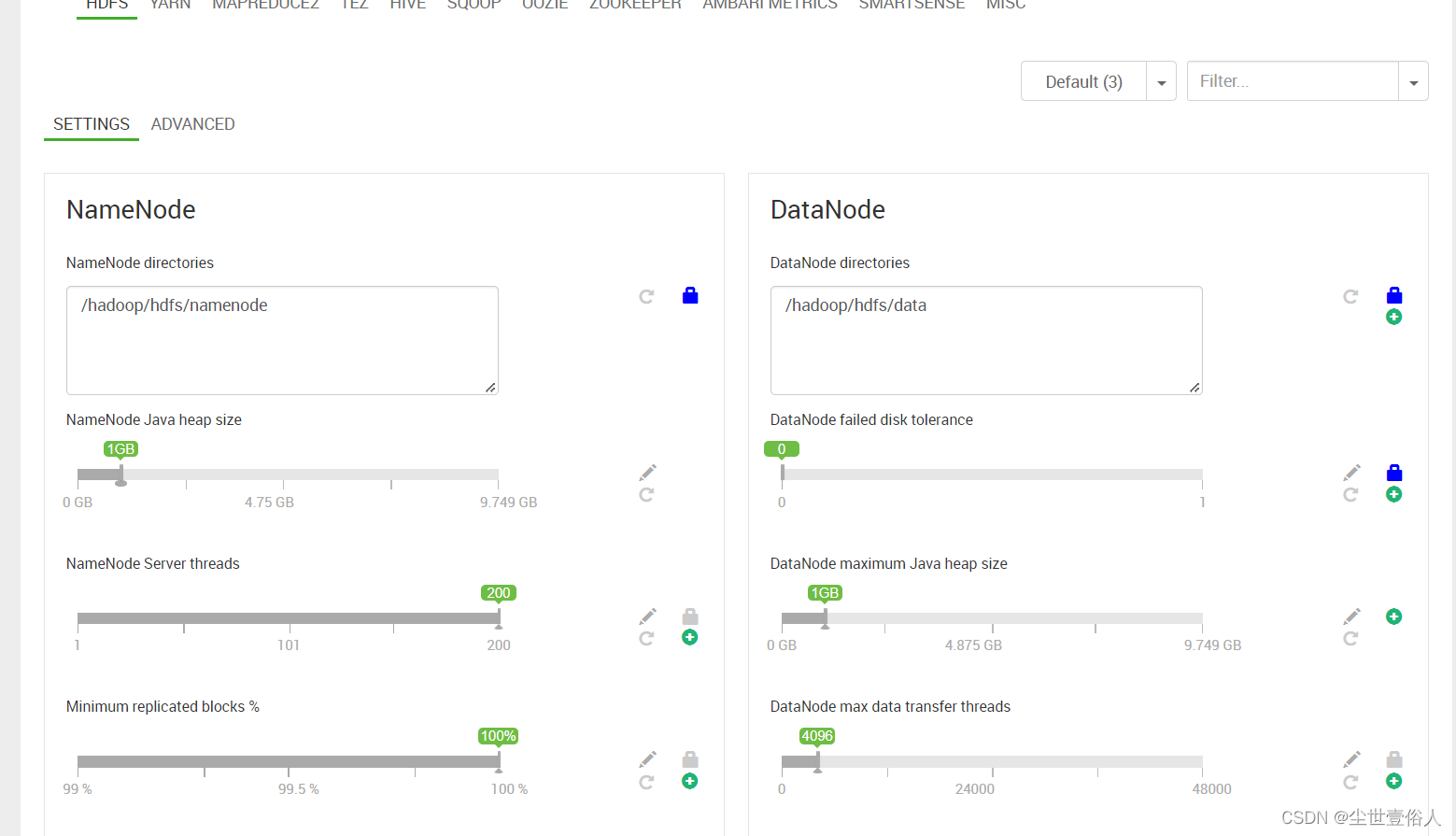Image resolution: width=1456 pixels, height=836 pixels.
Task: Undo DataNode failed disk tolerance change
Action: [x=1350, y=494]
